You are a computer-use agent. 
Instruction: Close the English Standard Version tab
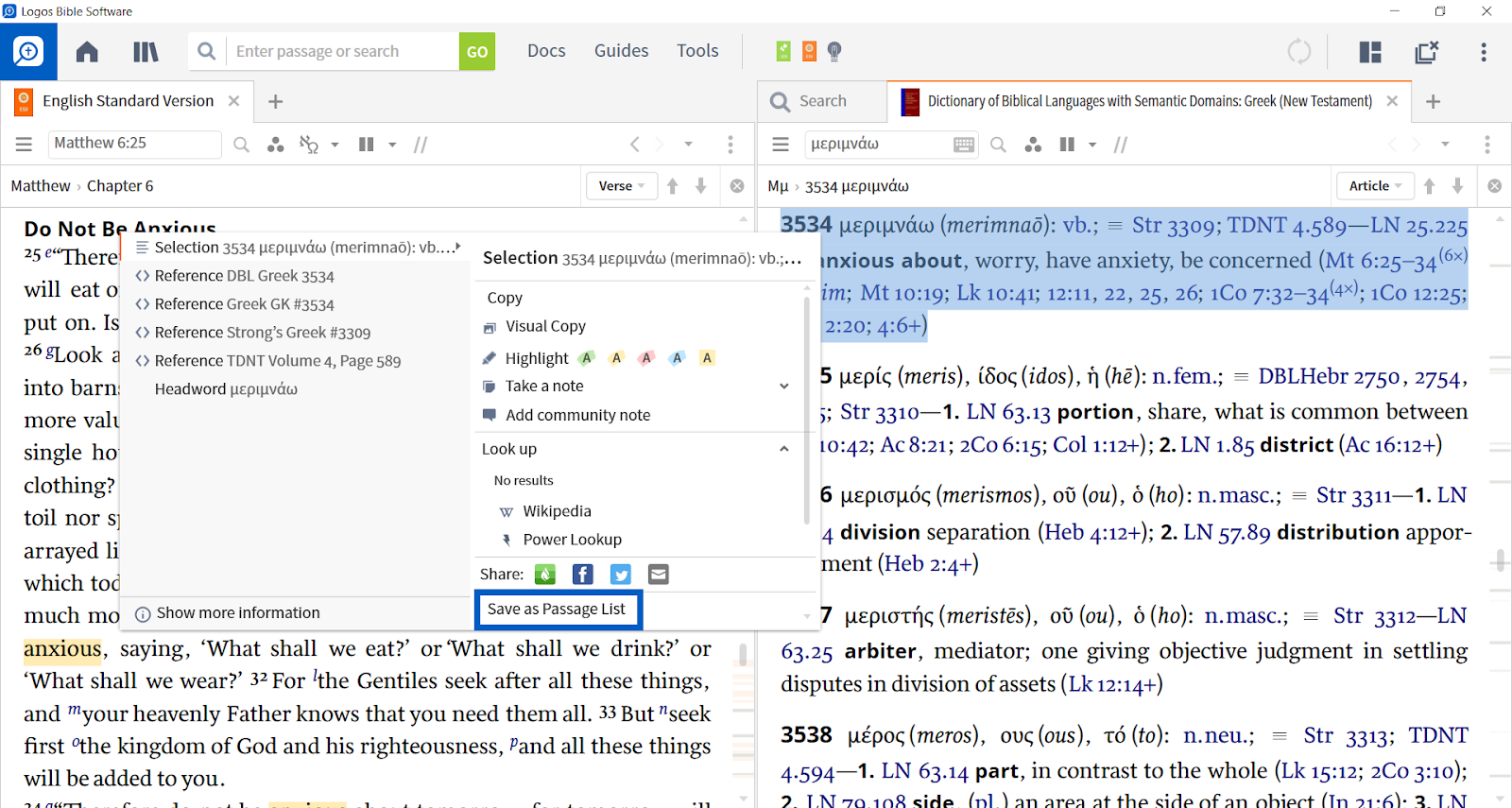coord(233,101)
